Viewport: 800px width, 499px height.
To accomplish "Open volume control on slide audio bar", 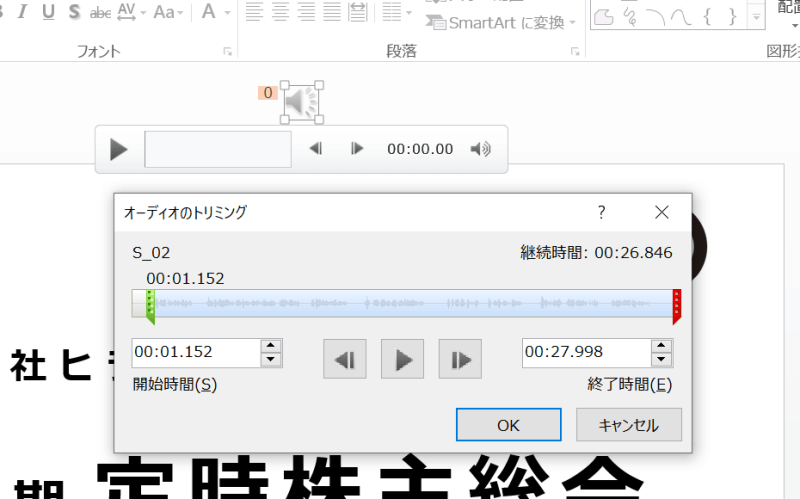I will [480, 149].
